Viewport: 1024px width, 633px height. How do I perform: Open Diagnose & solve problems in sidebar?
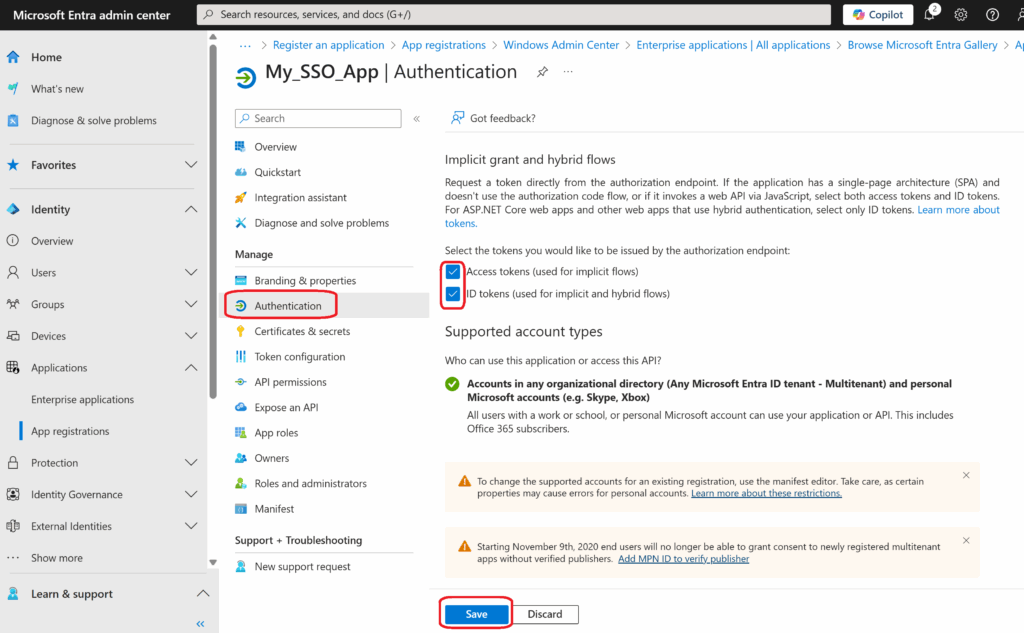click(93, 120)
